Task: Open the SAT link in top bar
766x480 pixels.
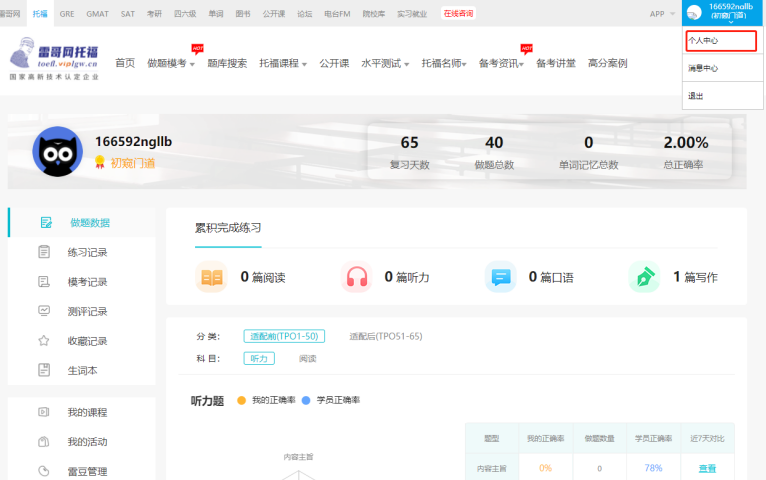Action: pos(128,14)
